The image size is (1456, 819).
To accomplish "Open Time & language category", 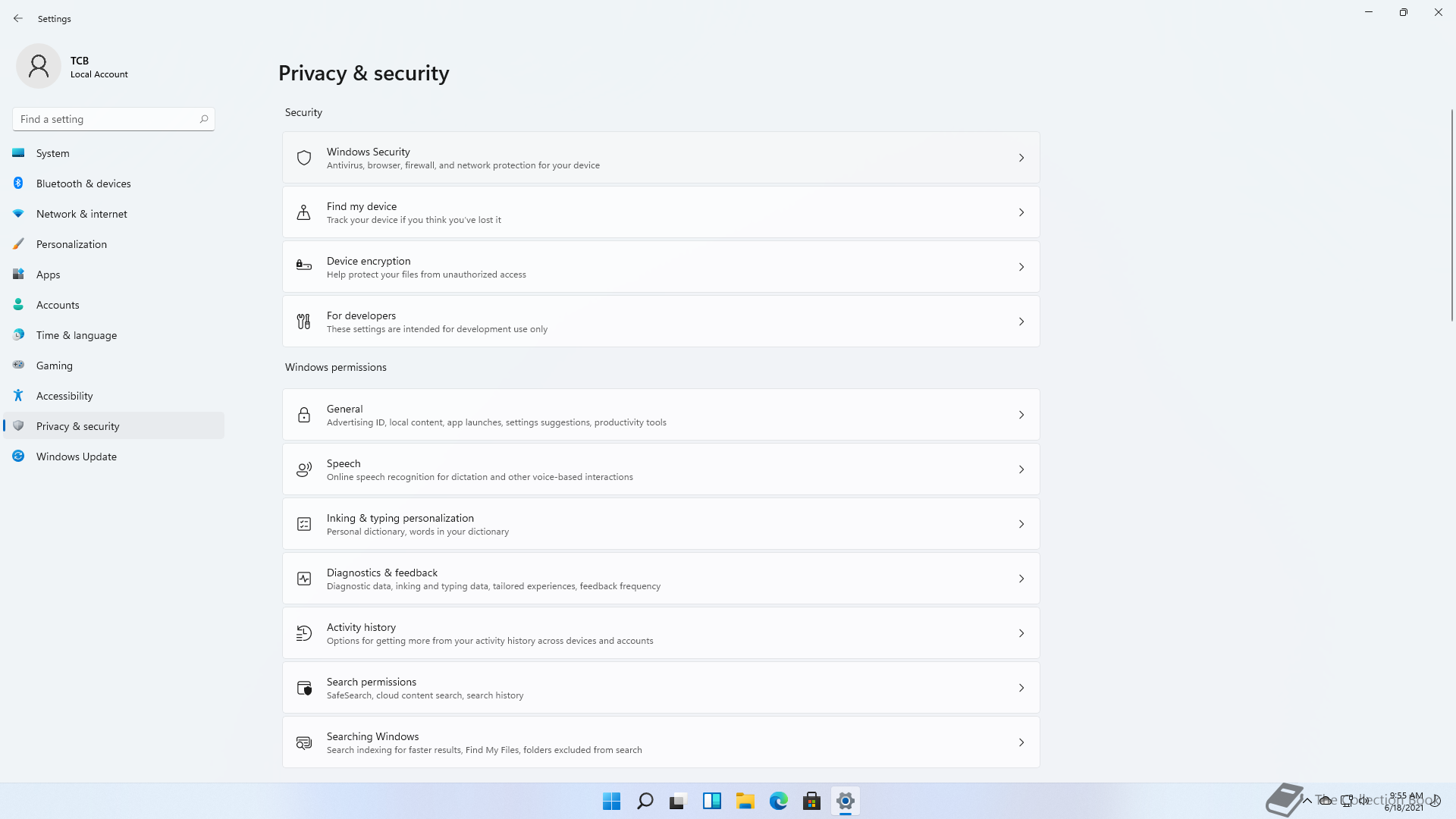I will point(114,335).
